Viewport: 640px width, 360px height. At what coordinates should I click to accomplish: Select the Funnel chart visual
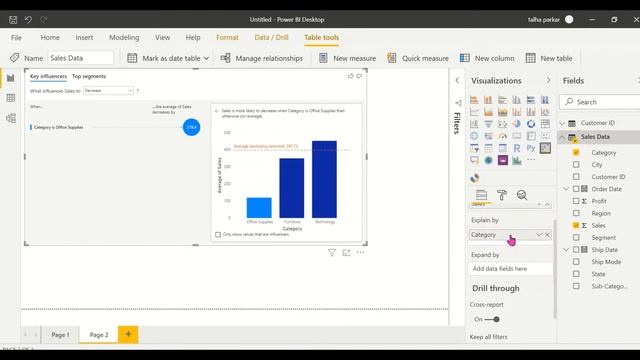click(x=488, y=124)
